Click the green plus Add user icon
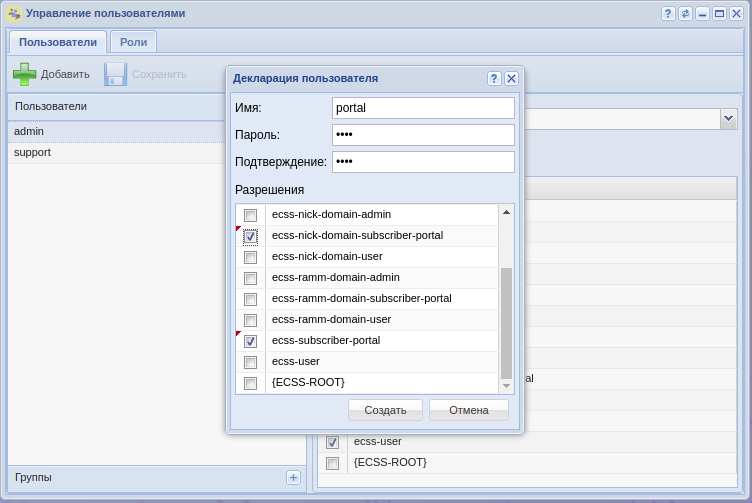752x503 pixels. [x=24, y=74]
